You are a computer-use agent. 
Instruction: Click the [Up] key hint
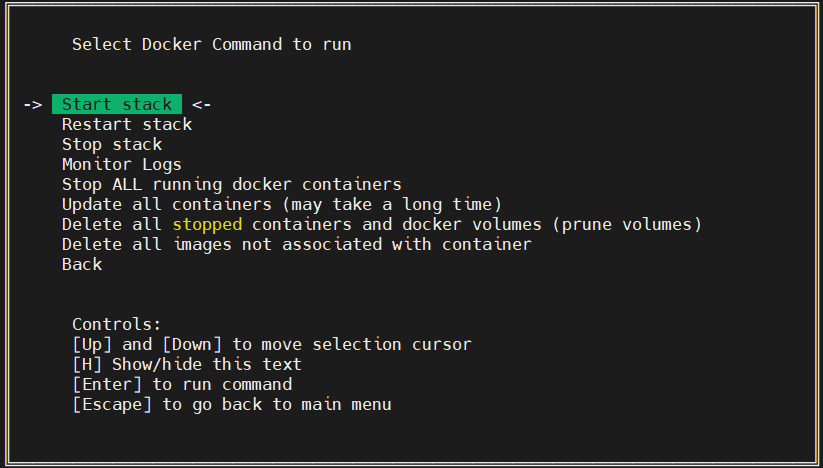pyautogui.click(x=92, y=344)
